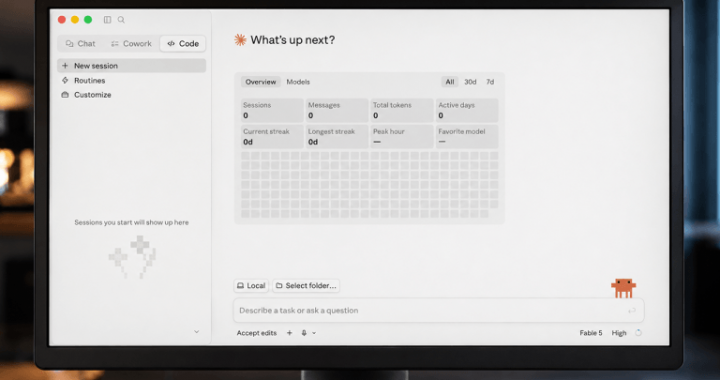Viewport: 720px width, 380px height.
Task: Click the Customize toolbox icon
Action: point(65,95)
